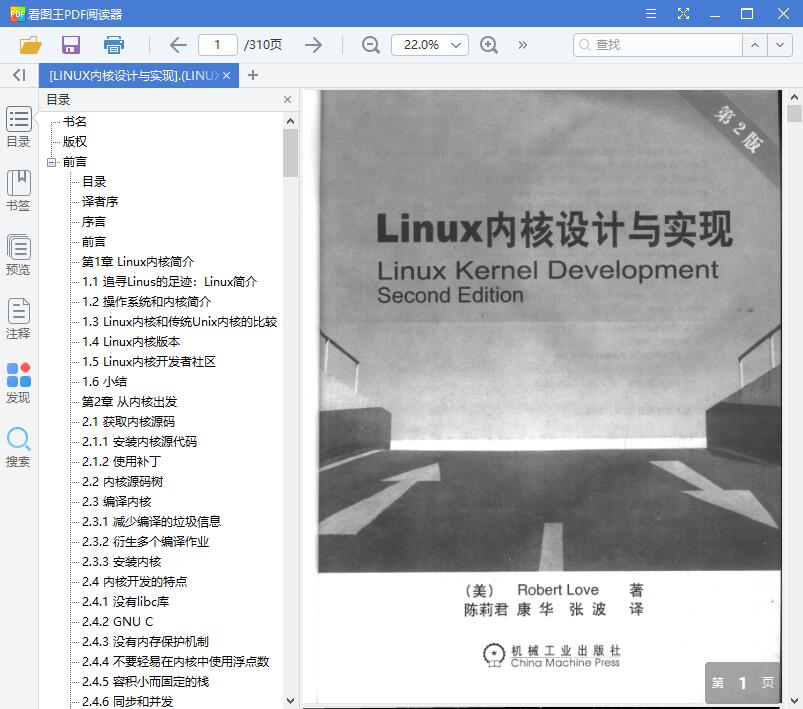The height and width of the screenshot is (709, 803).
Task: Click the 第 1 页 page indicator
Action: 743,682
